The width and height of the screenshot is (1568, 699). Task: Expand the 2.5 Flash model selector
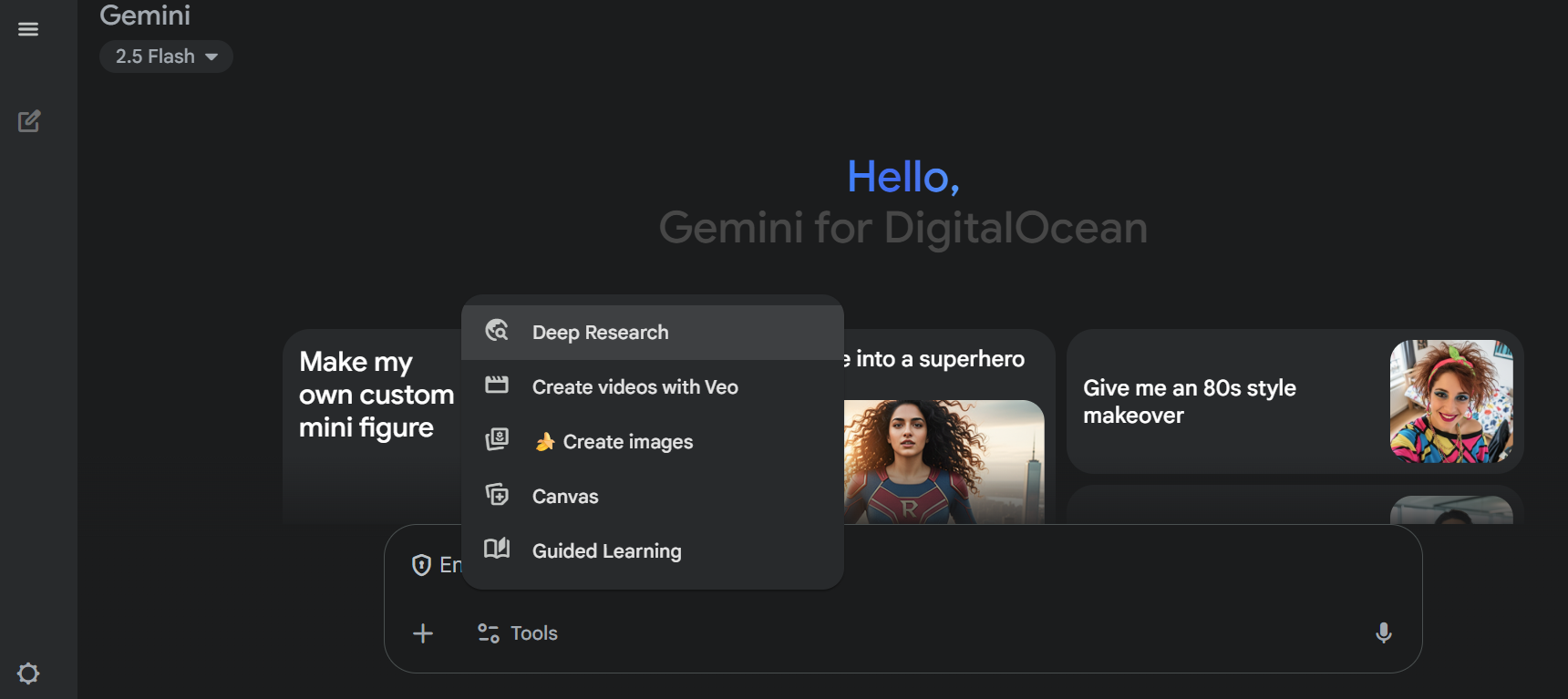pyautogui.click(x=166, y=57)
